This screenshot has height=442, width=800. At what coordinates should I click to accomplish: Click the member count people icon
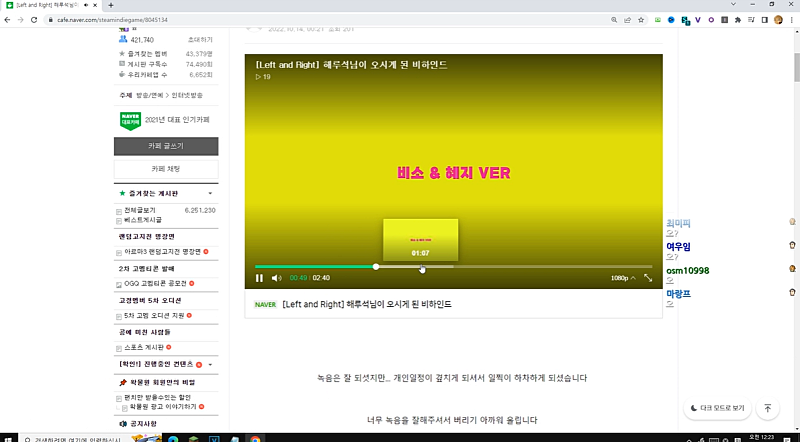coord(122,39)
